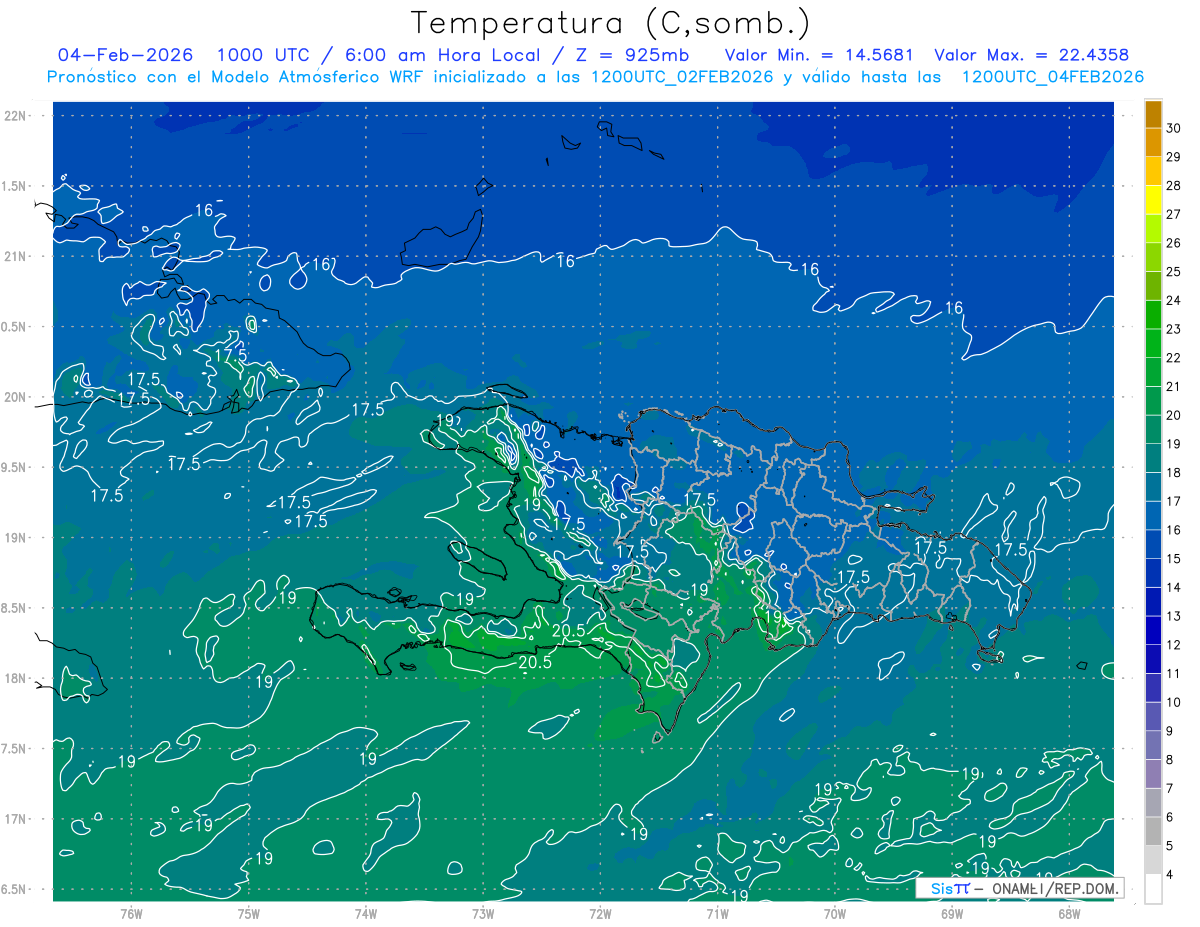This screenshot has width=1200, height=927.
Task: Click the "0.5N" latitude label
Action: point(12,327)
